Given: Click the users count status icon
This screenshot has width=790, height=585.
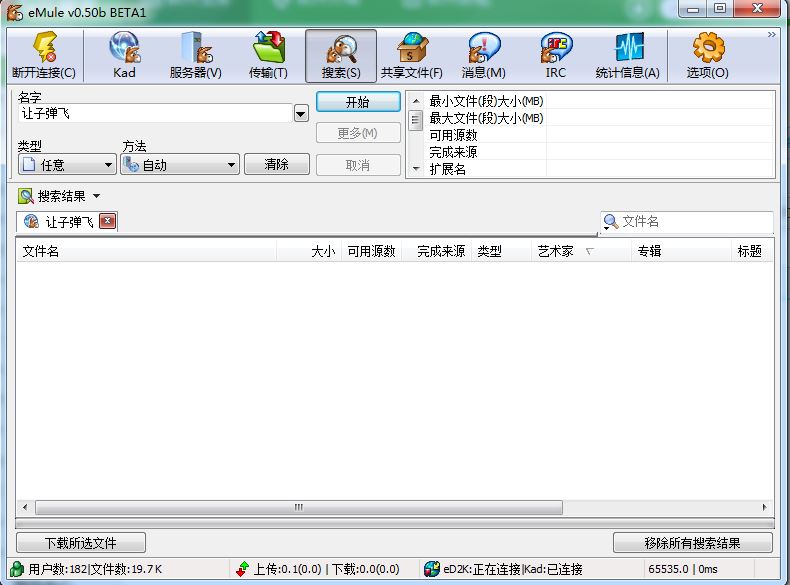Looking at the screenshot, I should coord(17,569).
